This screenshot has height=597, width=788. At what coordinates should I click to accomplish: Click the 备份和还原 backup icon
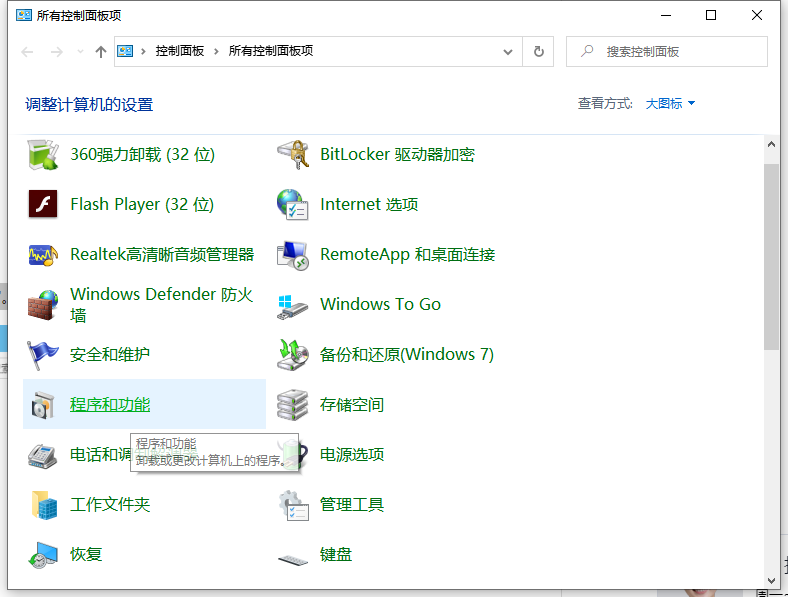pyautogui.click(x=292, y=355)
